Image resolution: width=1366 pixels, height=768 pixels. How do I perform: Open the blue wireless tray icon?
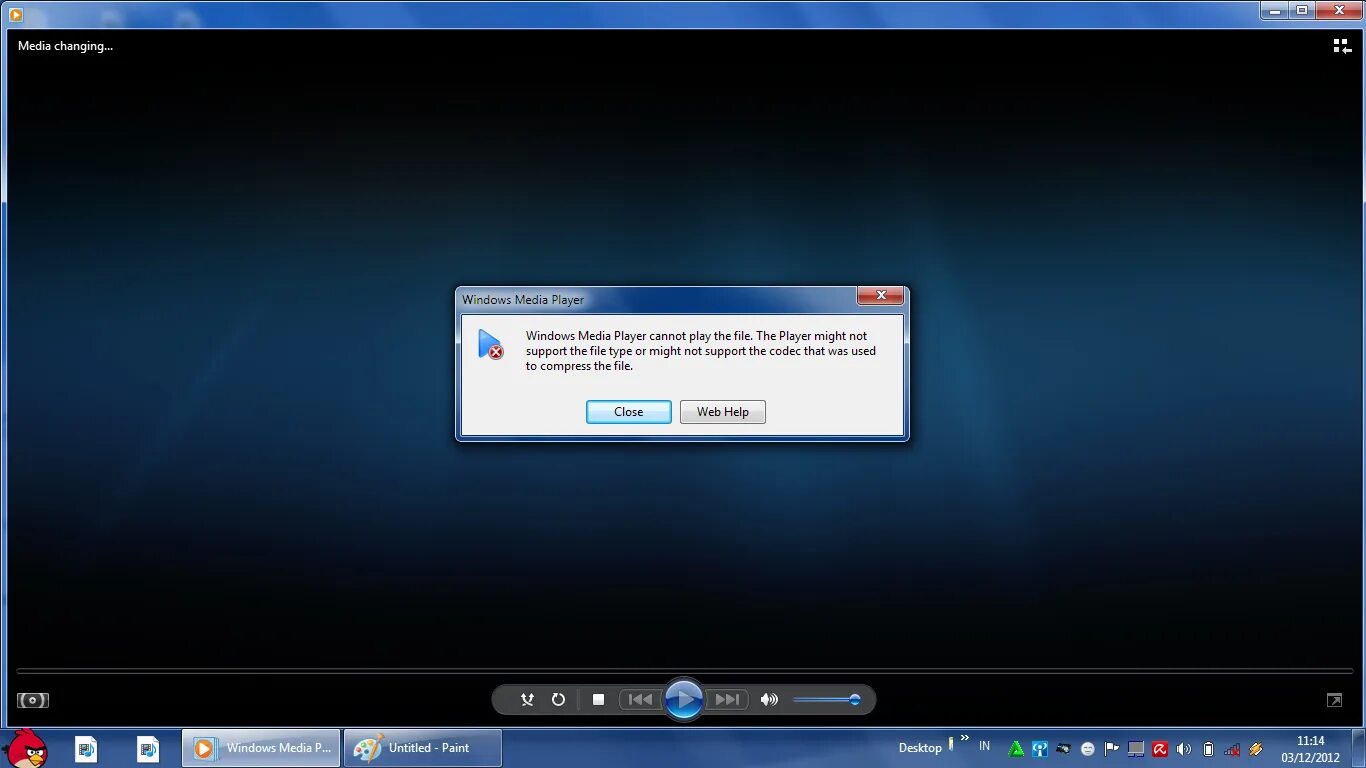point(1040,749)
